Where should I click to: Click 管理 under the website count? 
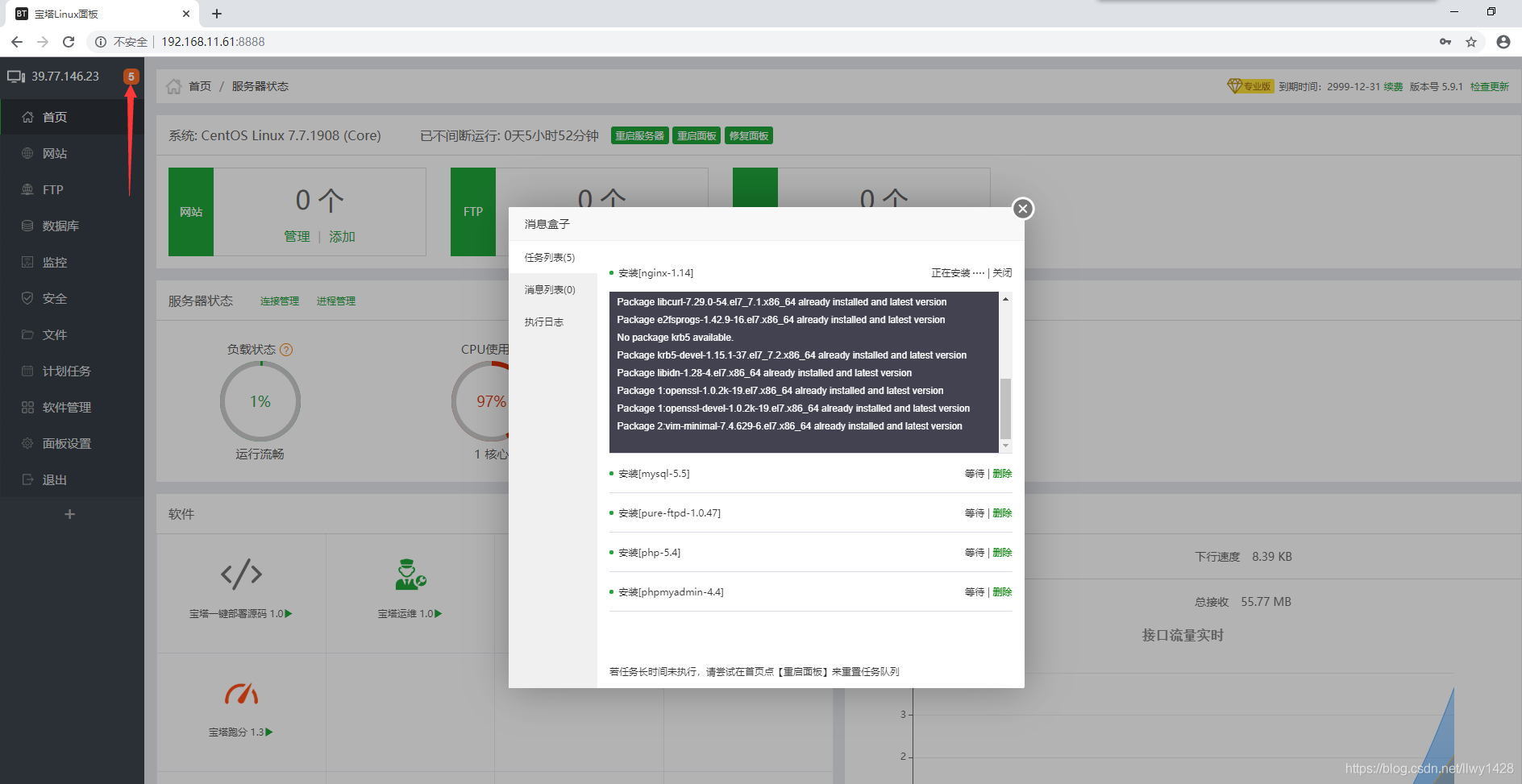pos(297,237)
